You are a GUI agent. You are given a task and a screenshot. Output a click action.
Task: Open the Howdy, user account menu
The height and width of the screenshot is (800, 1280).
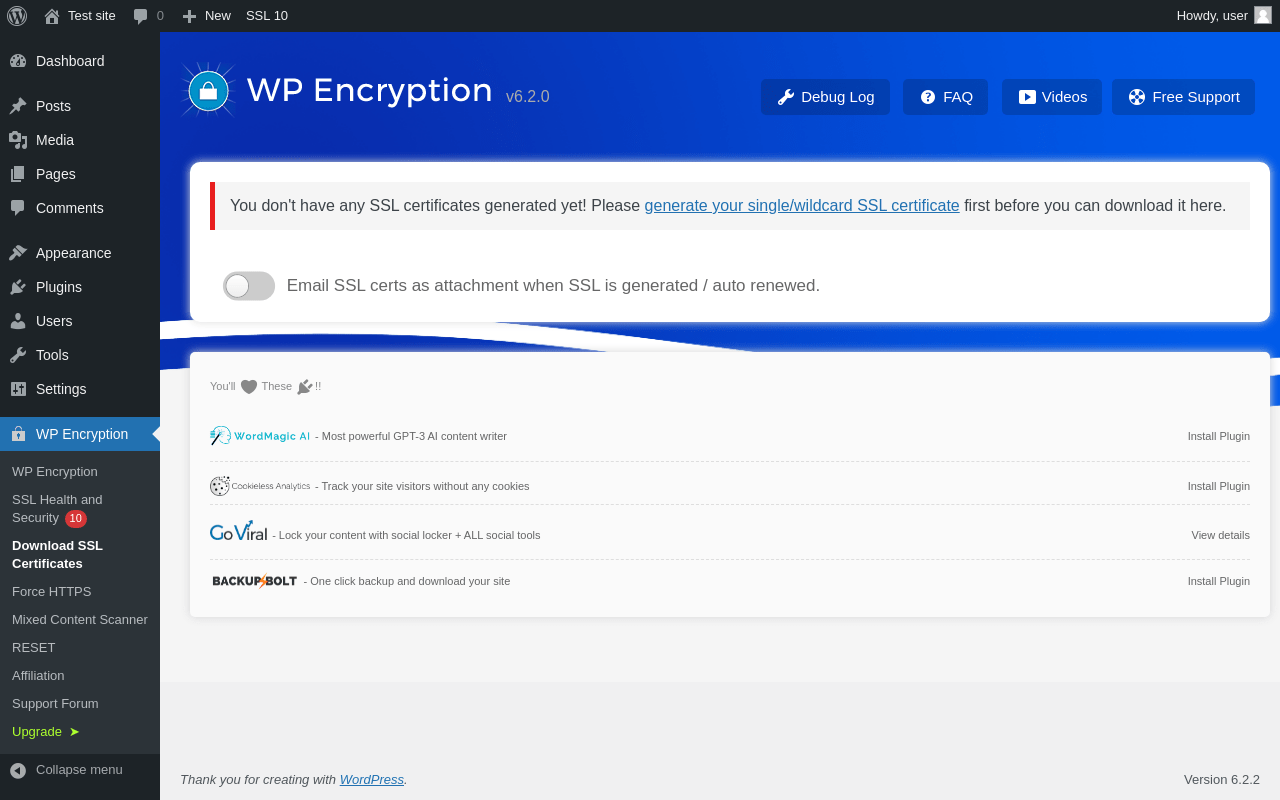(x=1212, y=16)
